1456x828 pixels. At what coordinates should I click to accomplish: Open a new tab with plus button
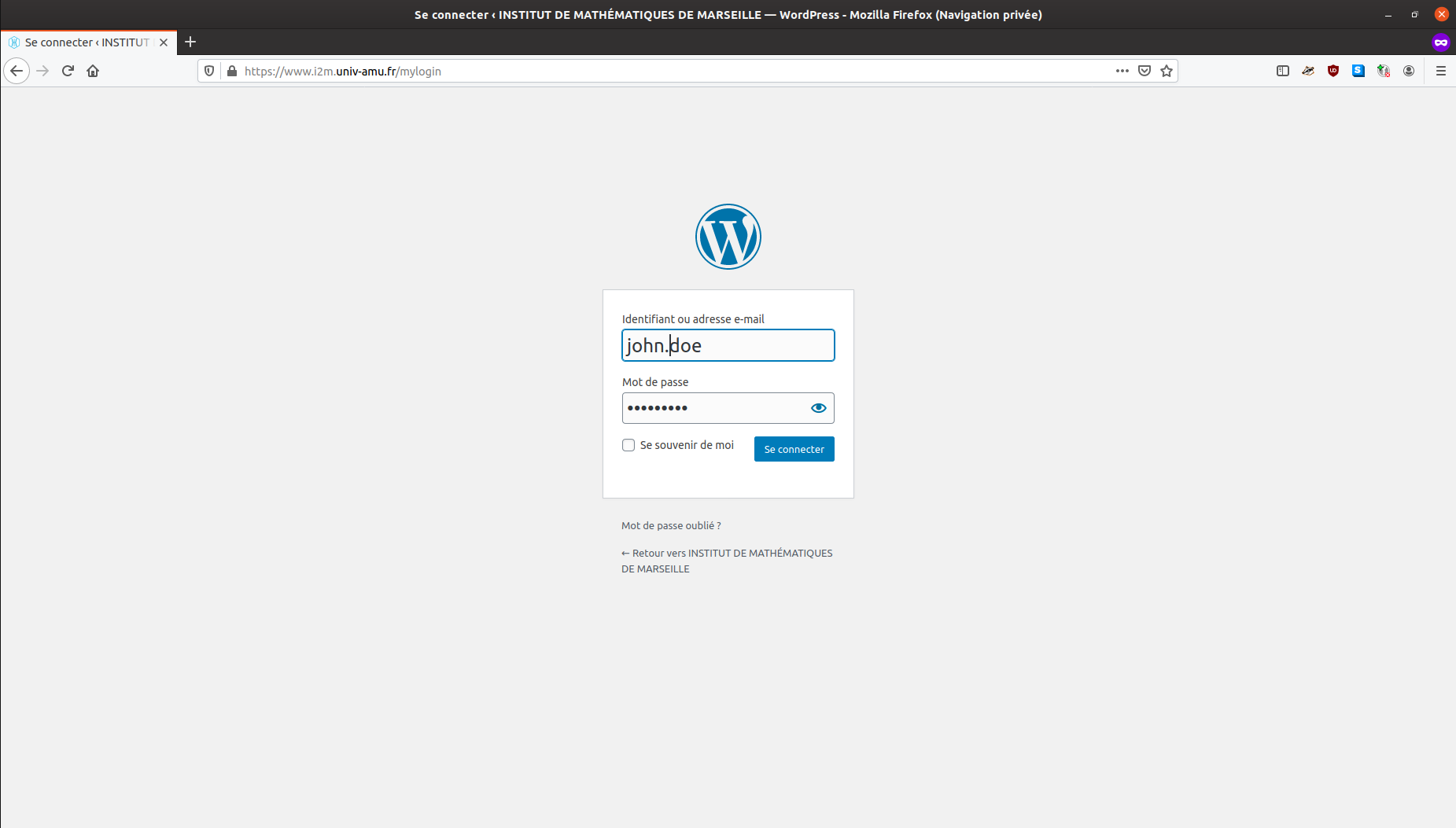(190, 42)
